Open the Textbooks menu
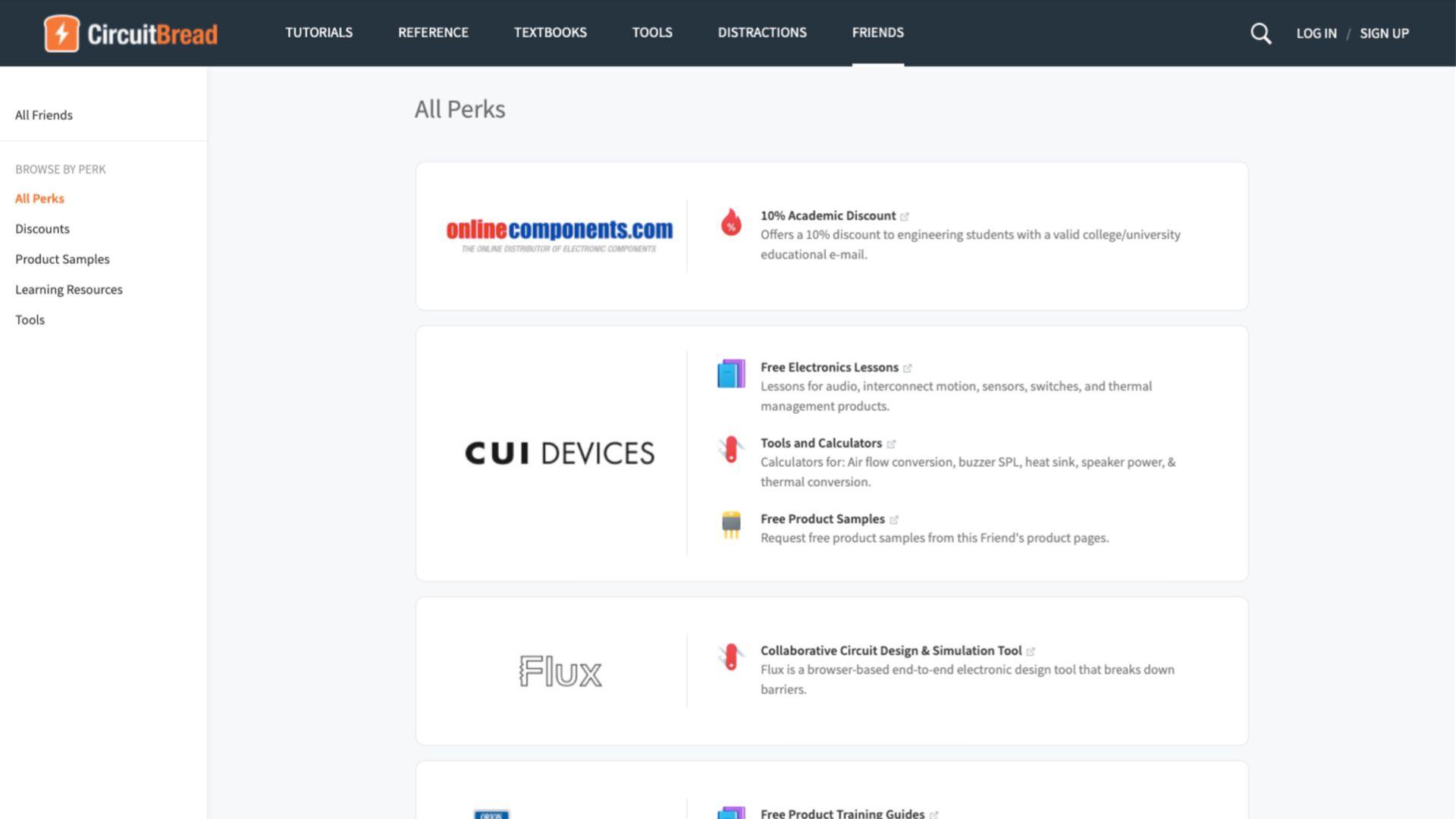The height and width of the screenshot is (819, 1456). [551, 33]
